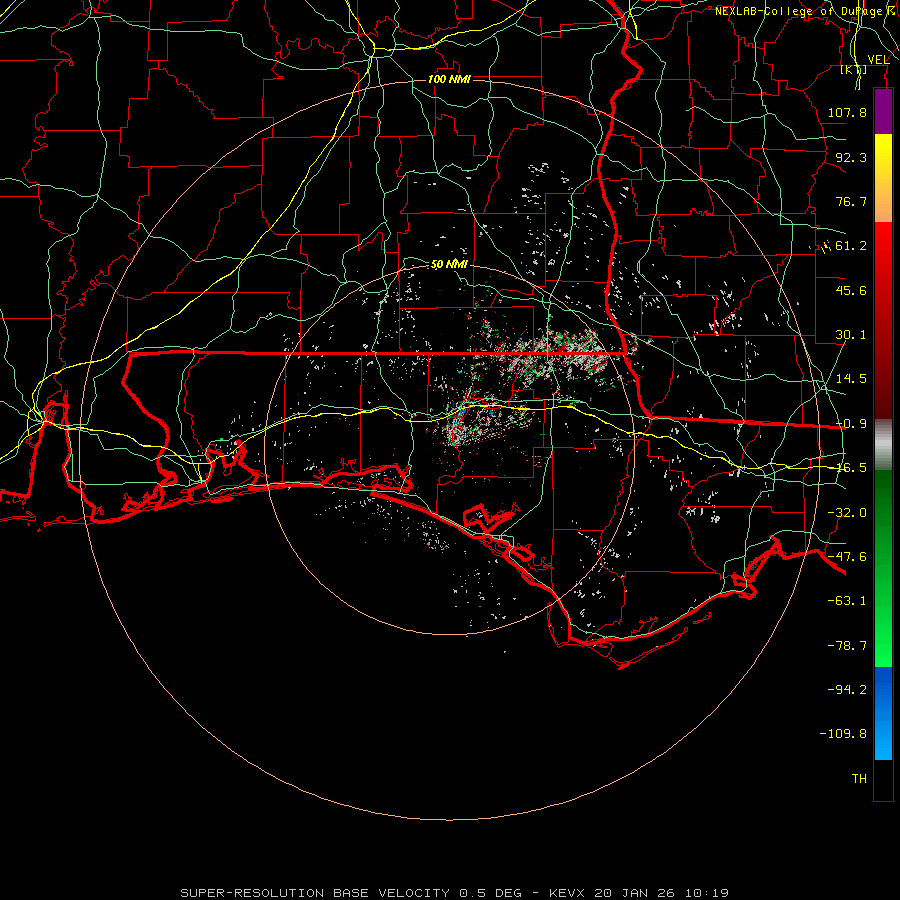Select the 107.8 value on velocity scale
This screenshot has height=900, width=900.
point(847,112)
